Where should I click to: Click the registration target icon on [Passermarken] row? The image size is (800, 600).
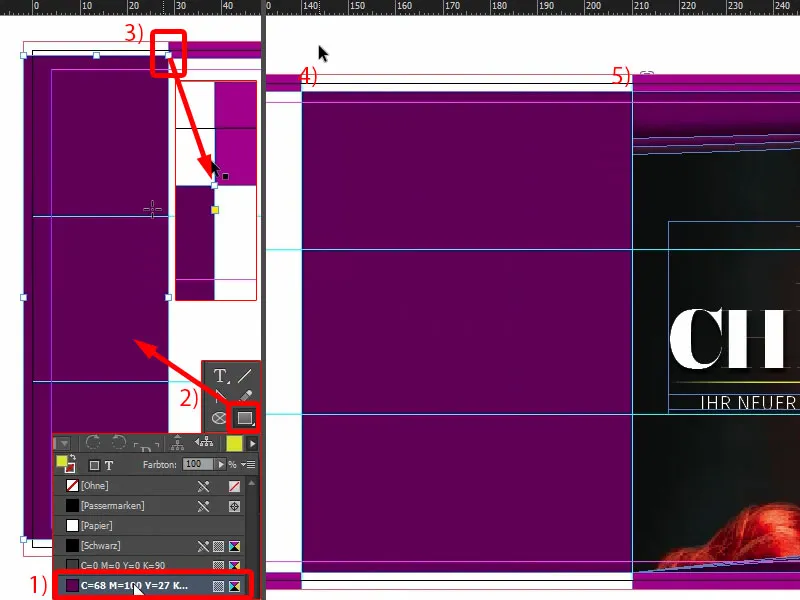click(234, 506)
